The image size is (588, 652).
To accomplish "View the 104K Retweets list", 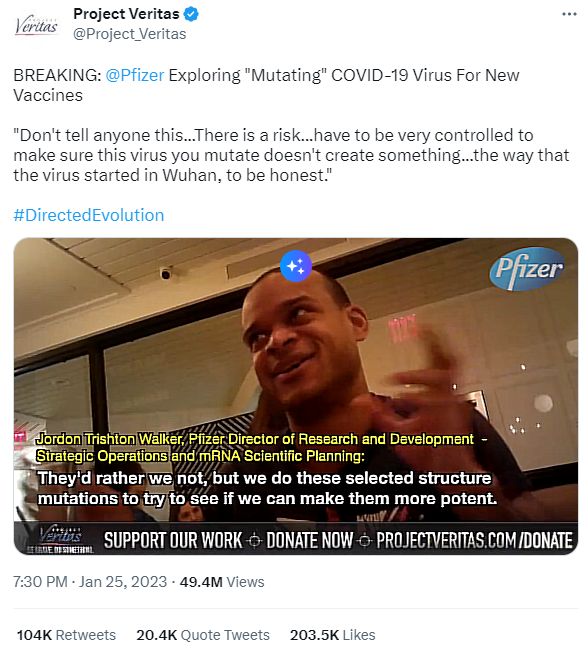I will pyautogui.click(x=66, y=635).
